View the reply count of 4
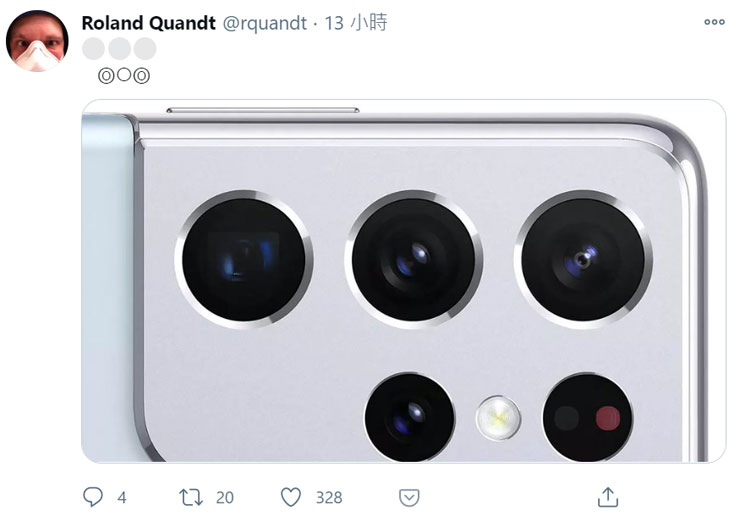This screenshot has height=516, width=740. (x=122, y=498)
